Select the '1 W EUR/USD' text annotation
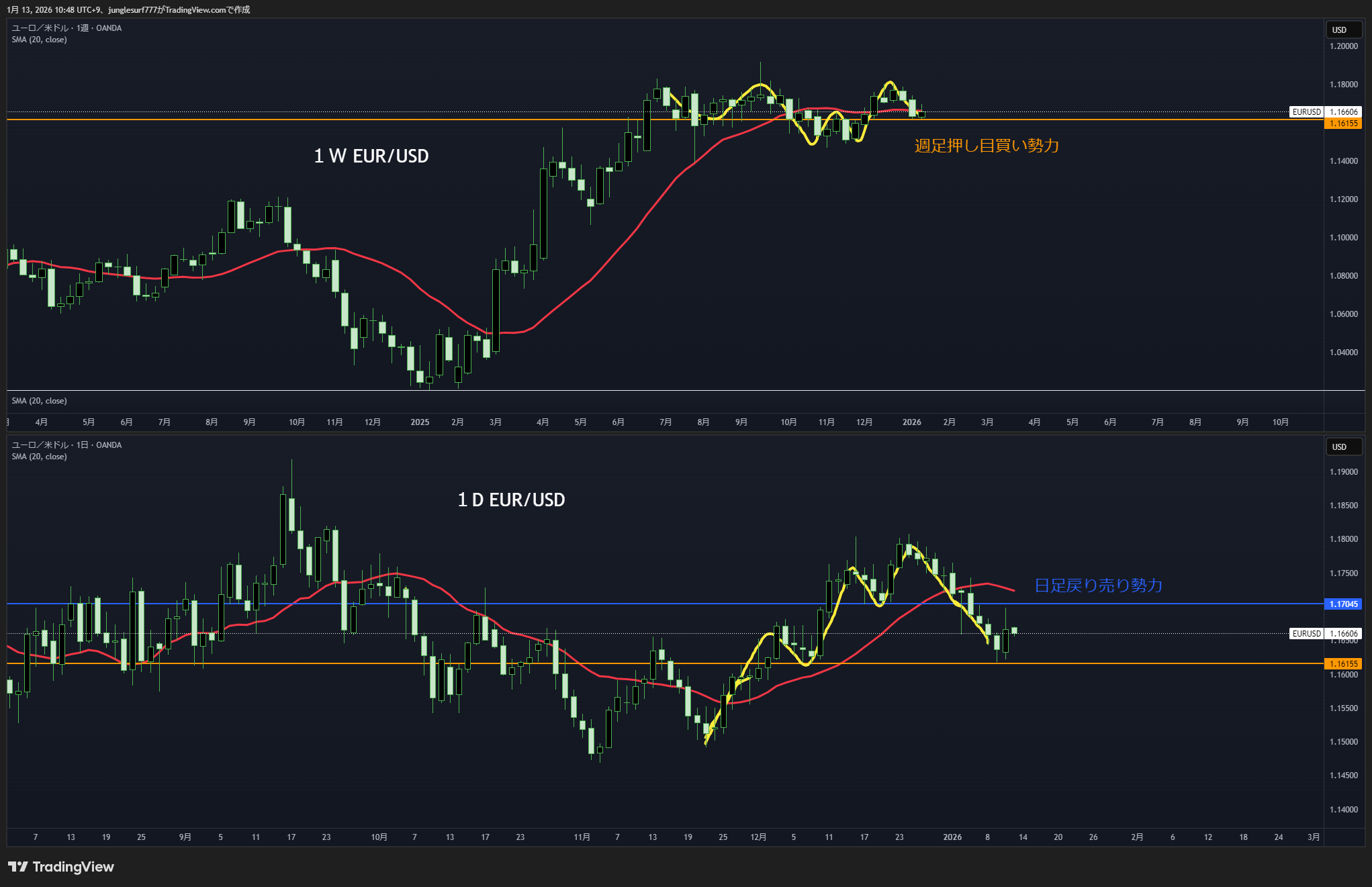This screenshot has height=887, width=1372. (371, 156)
